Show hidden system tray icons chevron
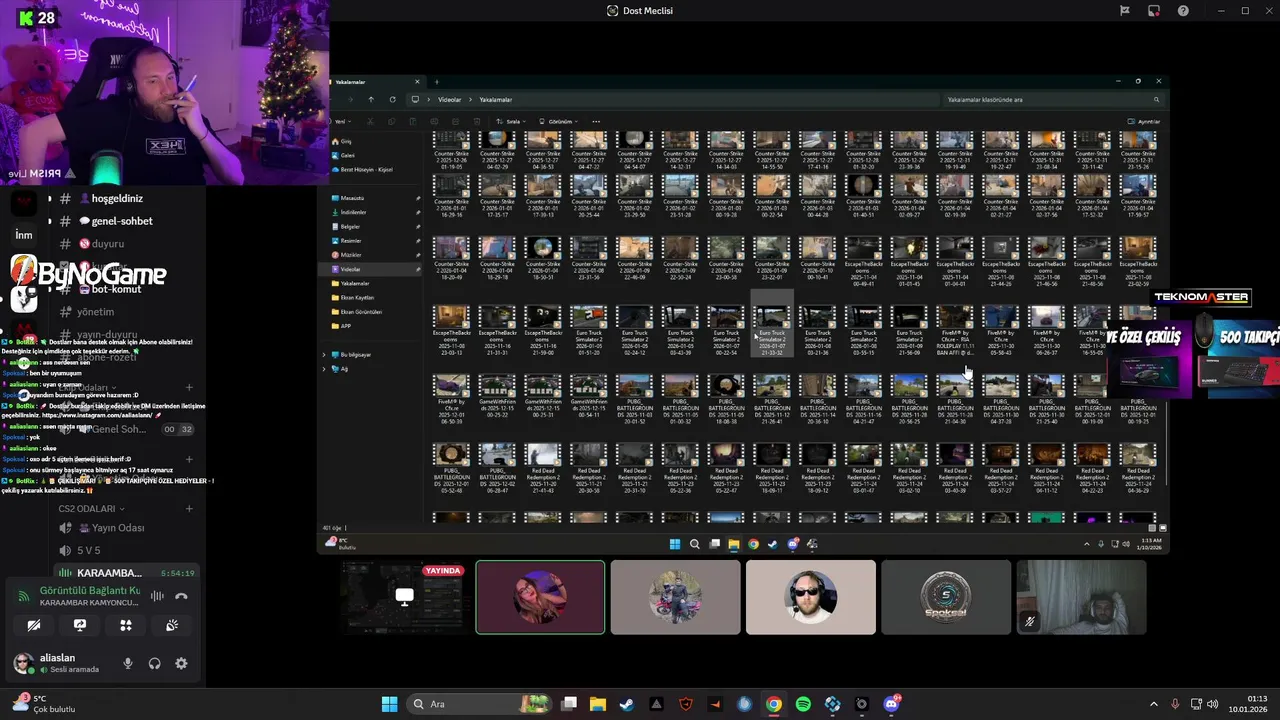 click(x=1153, y=704)
